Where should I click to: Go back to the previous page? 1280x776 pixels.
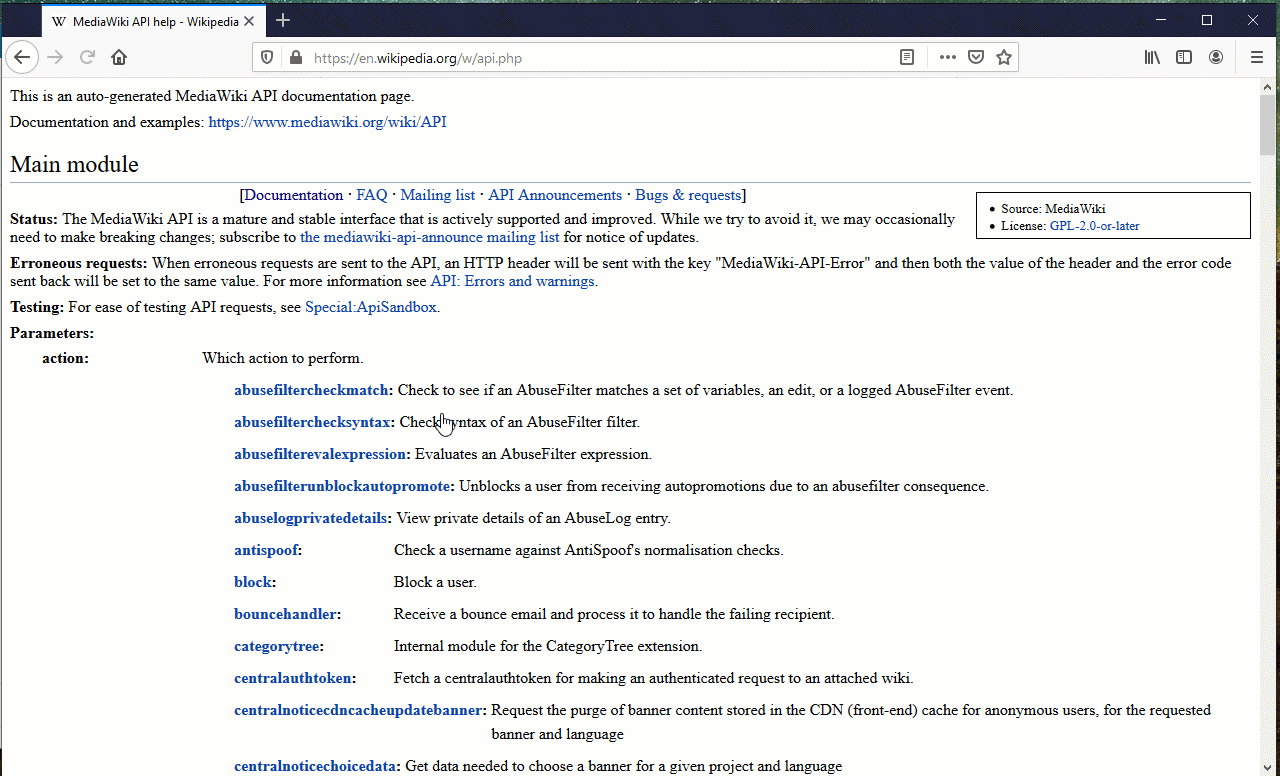click(x=22, y=58)
